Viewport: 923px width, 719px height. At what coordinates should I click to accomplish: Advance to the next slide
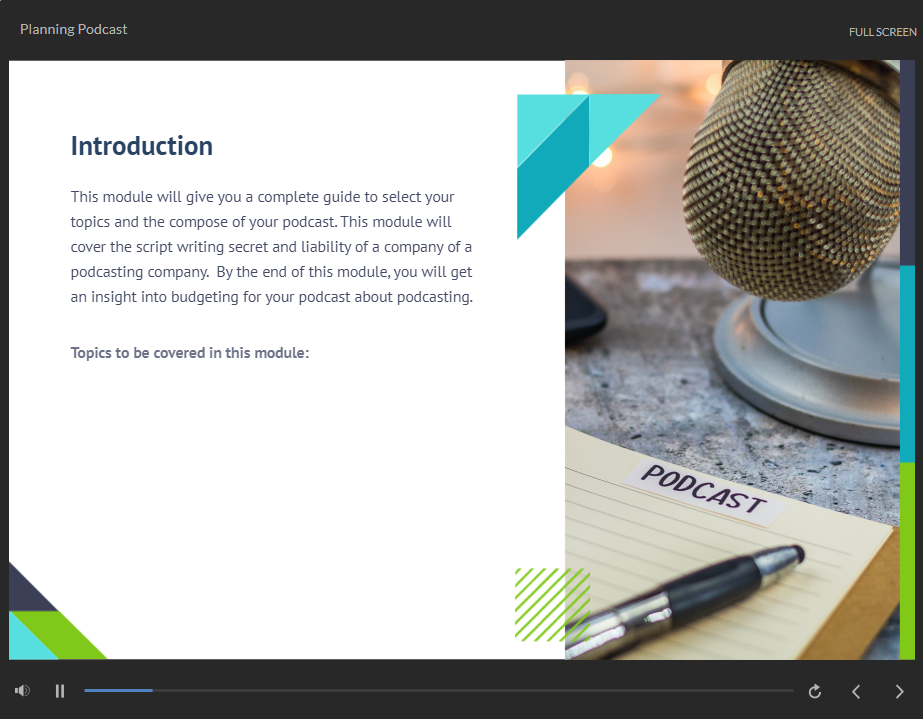tap(899, 691)
